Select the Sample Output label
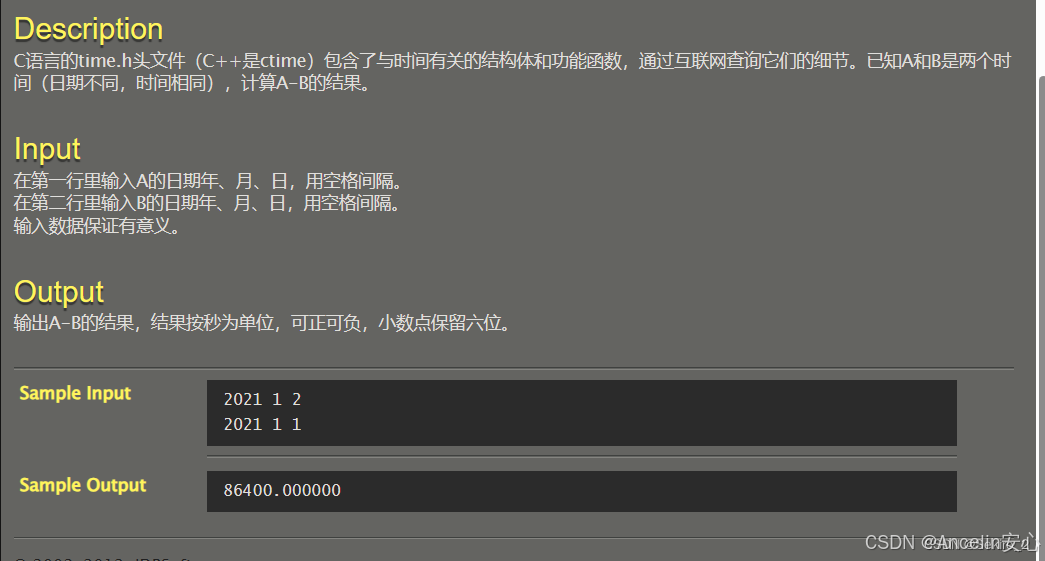Image resolution: width=1045 pixels, height=561 pixels. (83, 485)
